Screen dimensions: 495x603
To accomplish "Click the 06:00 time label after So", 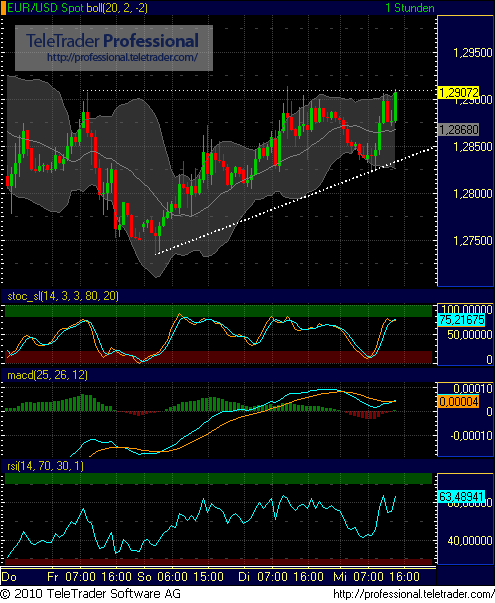I will (173, 577).
